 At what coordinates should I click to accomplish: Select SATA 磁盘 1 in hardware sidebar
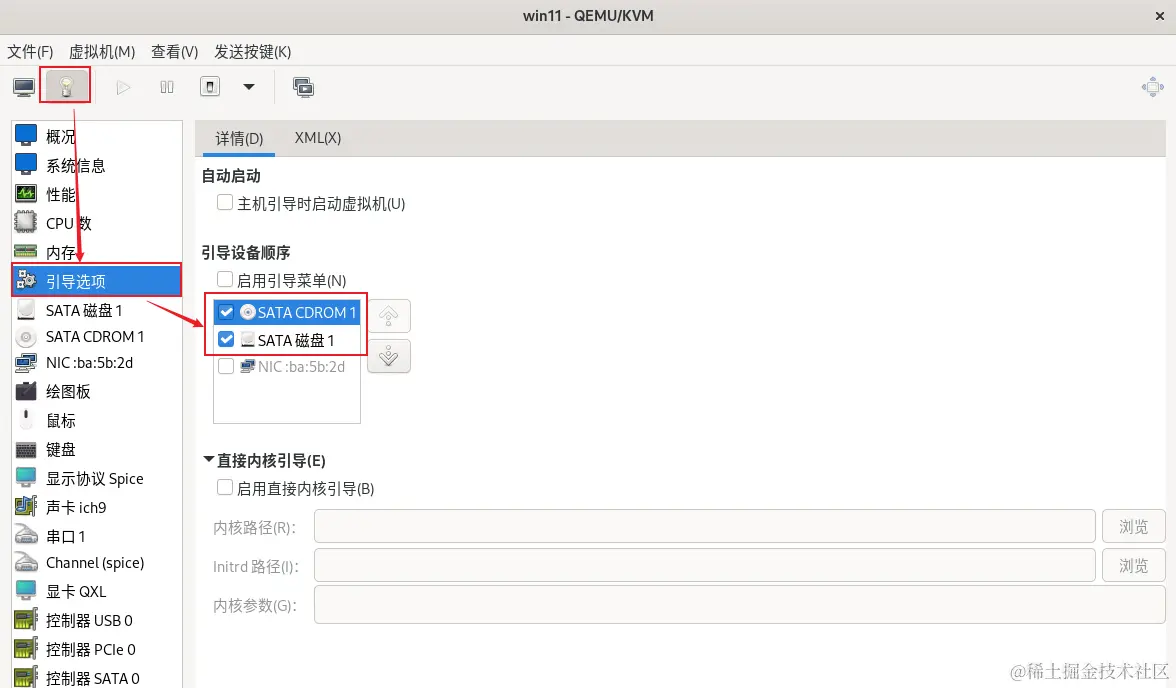click(x=97, y=310)
